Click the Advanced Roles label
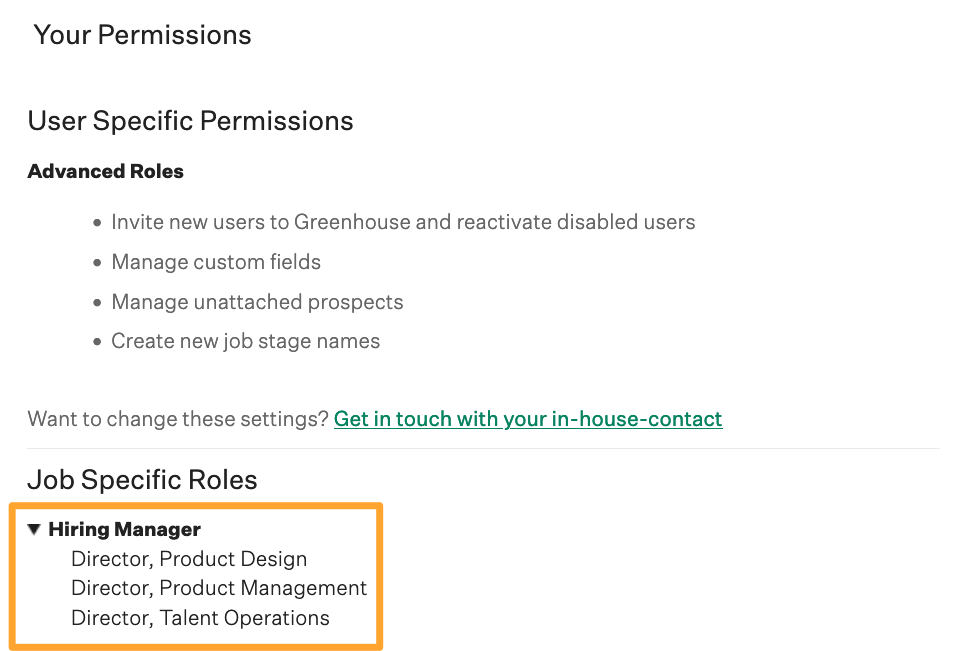Viewport: 975px width, 651px height. 105,171
